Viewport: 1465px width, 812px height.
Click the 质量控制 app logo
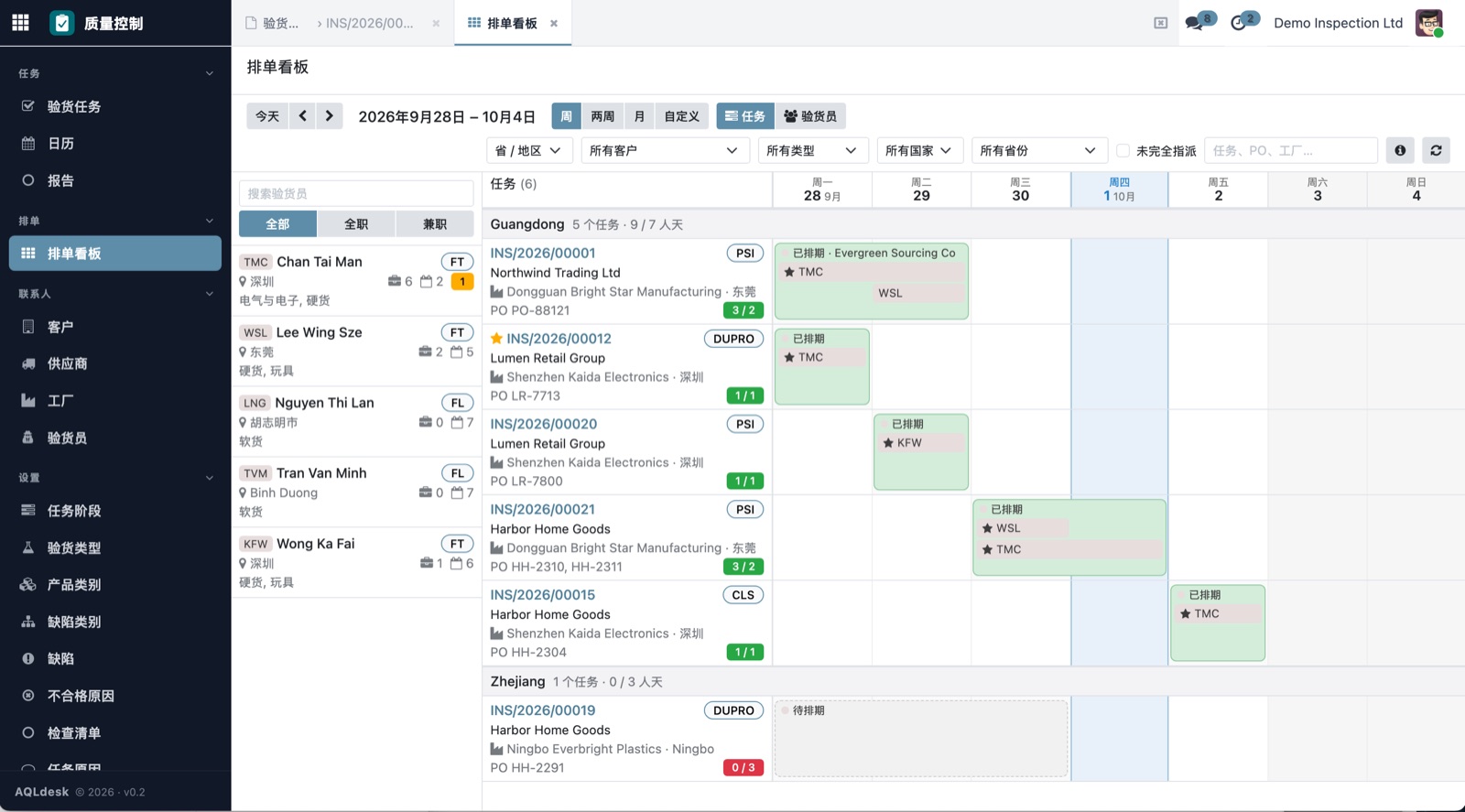61,23
